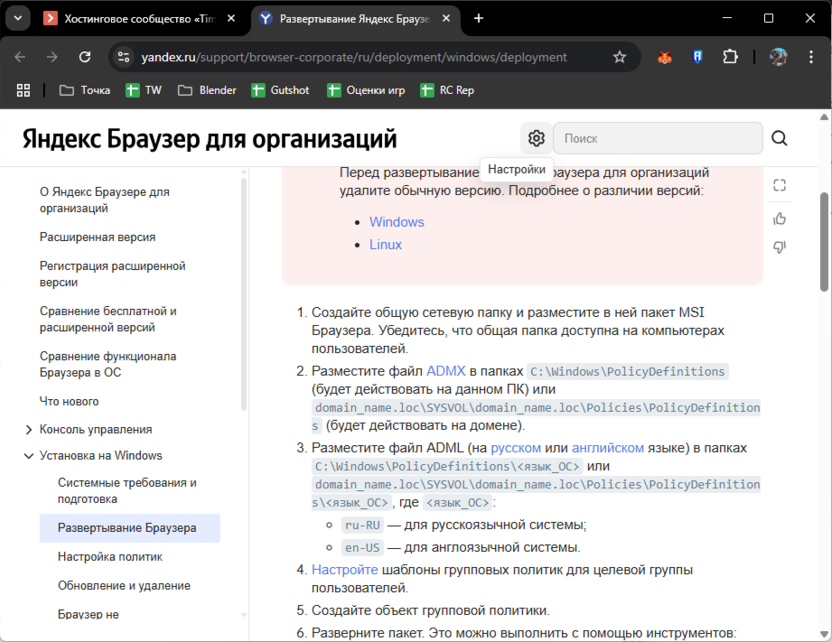The height and width of the screenshot is (642, 832).
Task: Click the thumbs down feedback icon
Action: click(780, 247)
